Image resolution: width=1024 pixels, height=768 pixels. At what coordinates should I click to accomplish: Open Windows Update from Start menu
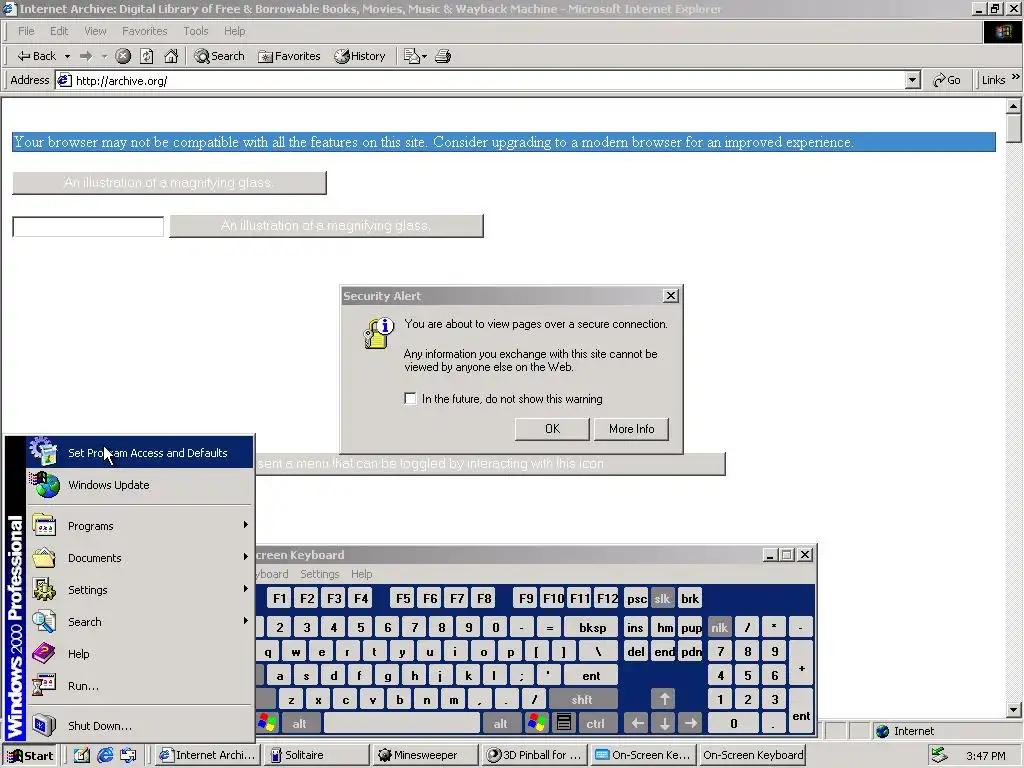(x=139, y=485)
